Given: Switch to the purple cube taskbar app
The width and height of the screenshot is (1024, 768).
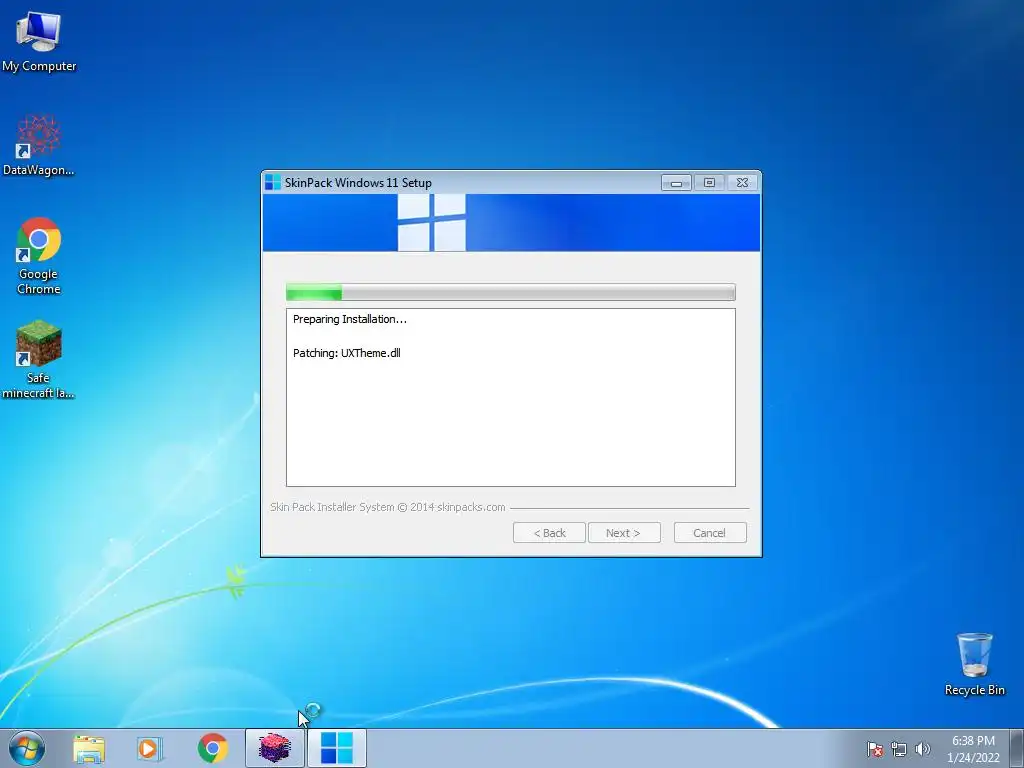Looking at the screenshot, I should [274, 748].
